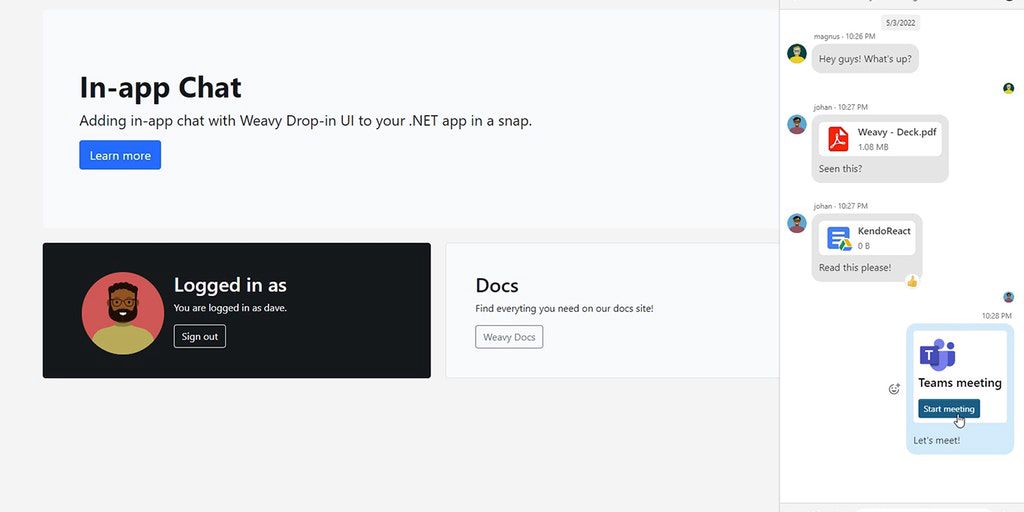
Task: Click johan's avatar beside Weavy Deck message
Action: (x=797, y=124)
